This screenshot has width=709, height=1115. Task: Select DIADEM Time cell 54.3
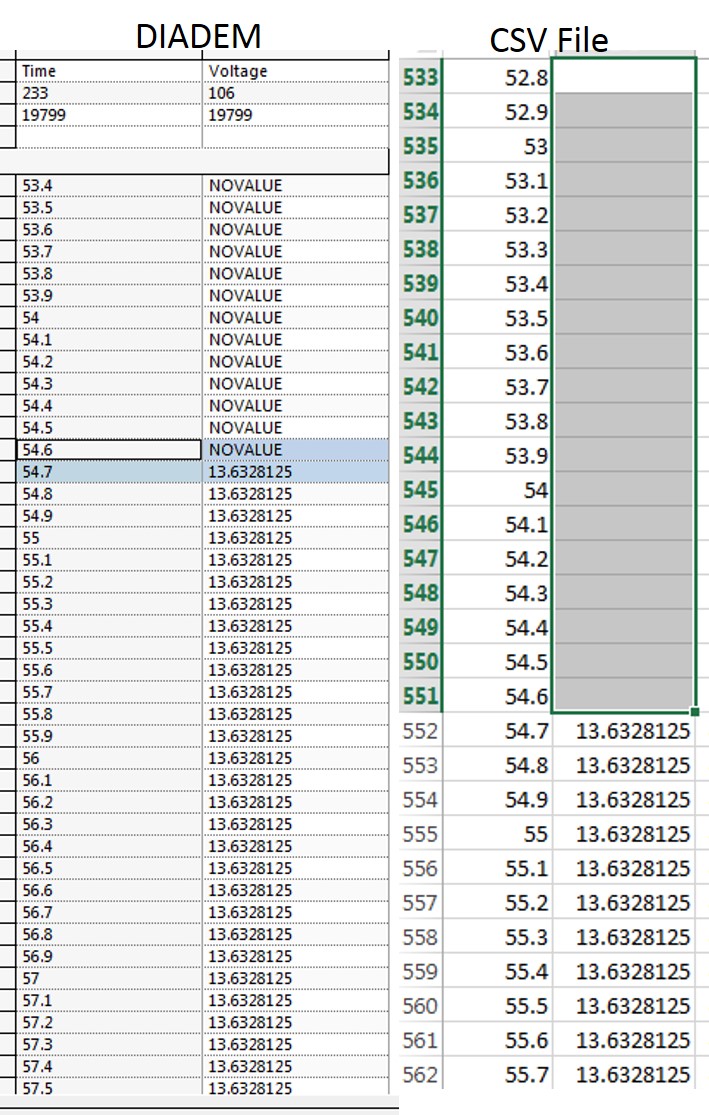click(109, 384)
